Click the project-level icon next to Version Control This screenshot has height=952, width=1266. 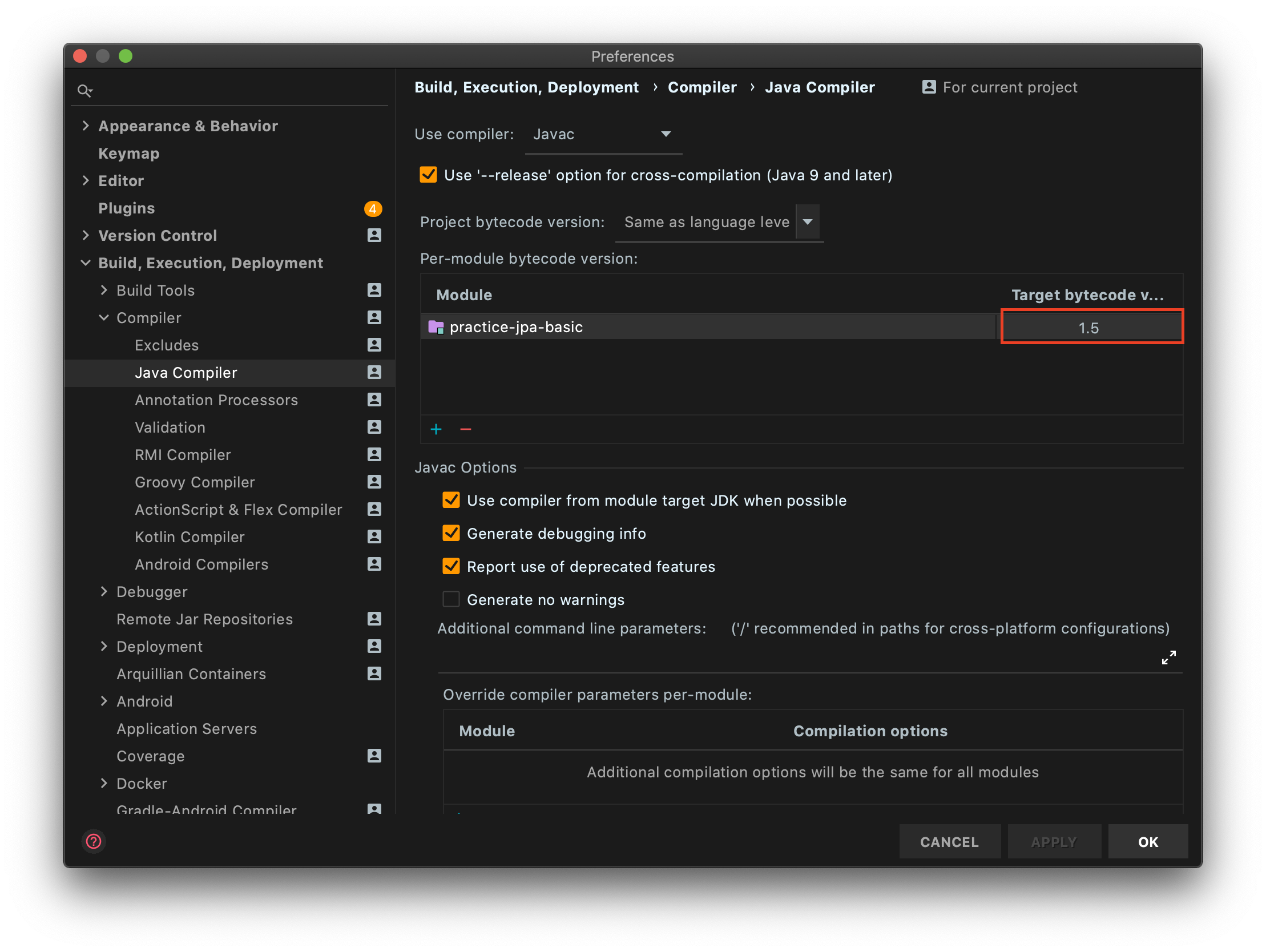[x=374, y=235]
